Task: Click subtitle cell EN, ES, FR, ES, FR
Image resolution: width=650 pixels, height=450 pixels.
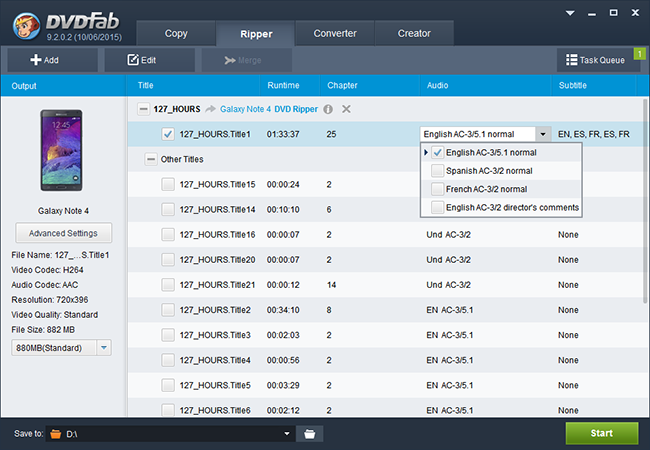Action: 594,134
